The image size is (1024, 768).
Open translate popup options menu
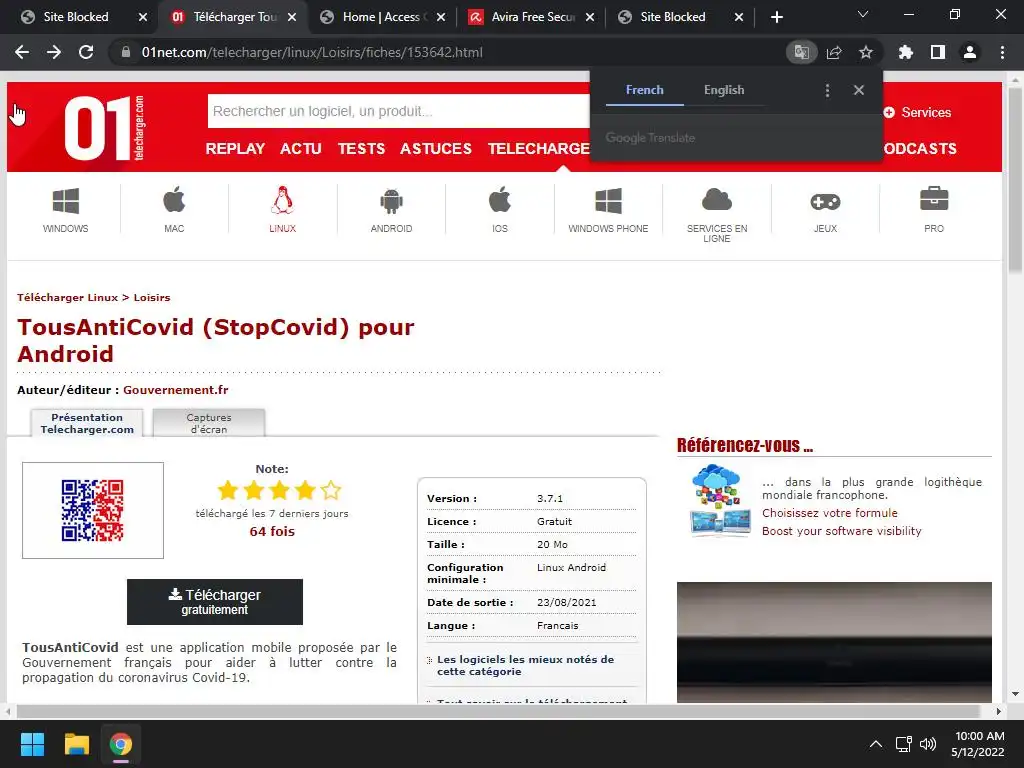point(827,90)
